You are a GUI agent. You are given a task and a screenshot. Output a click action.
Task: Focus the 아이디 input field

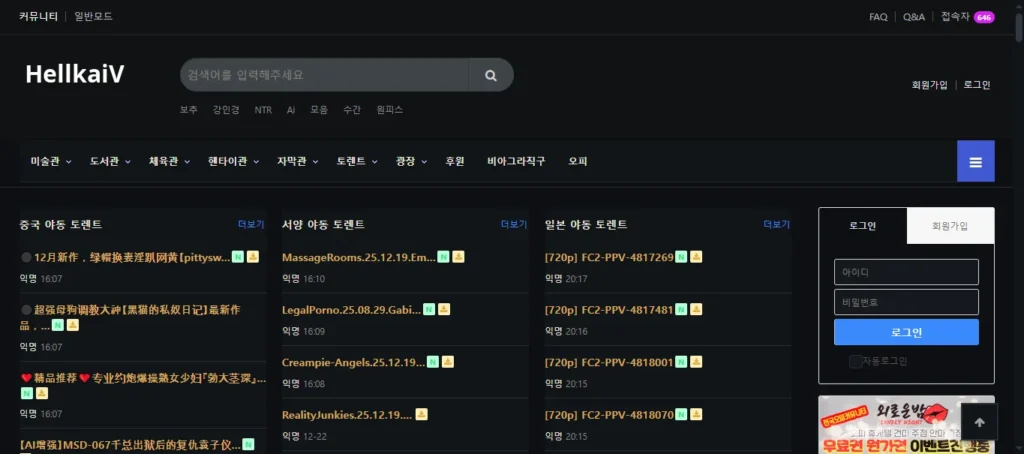[906, 272]
